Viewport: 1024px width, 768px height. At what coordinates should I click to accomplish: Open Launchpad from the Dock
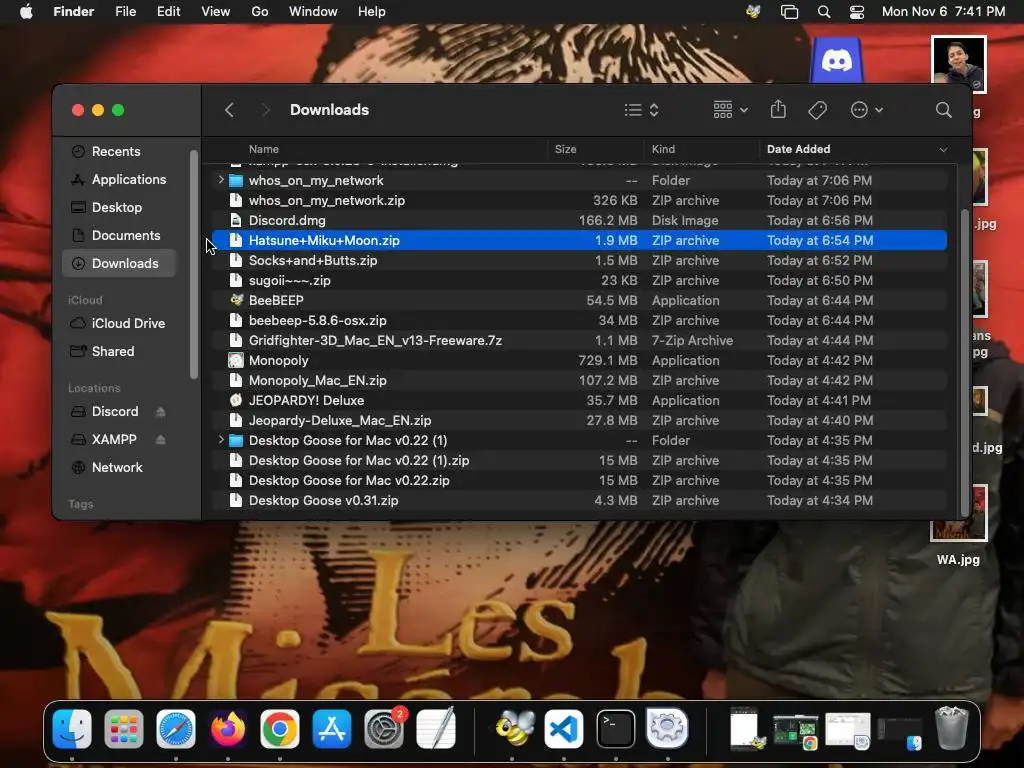point(123,728)
